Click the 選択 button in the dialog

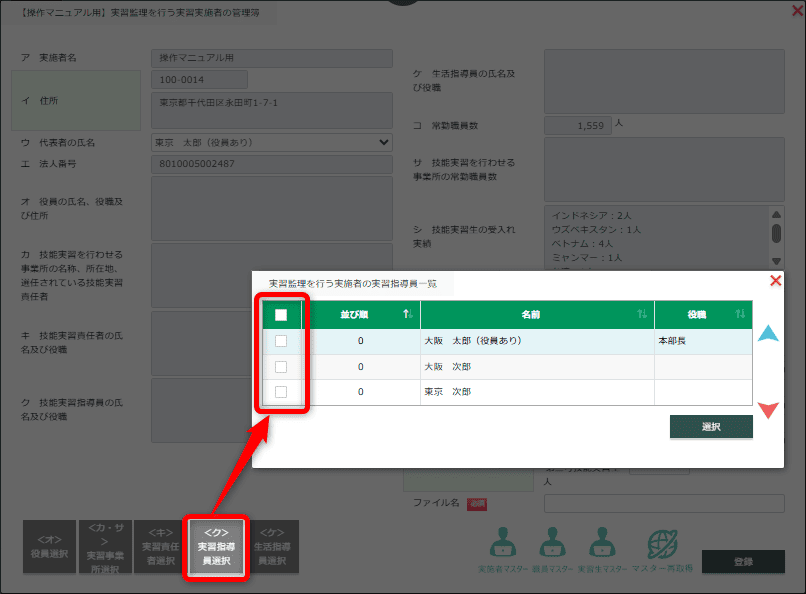coord(711,426)
